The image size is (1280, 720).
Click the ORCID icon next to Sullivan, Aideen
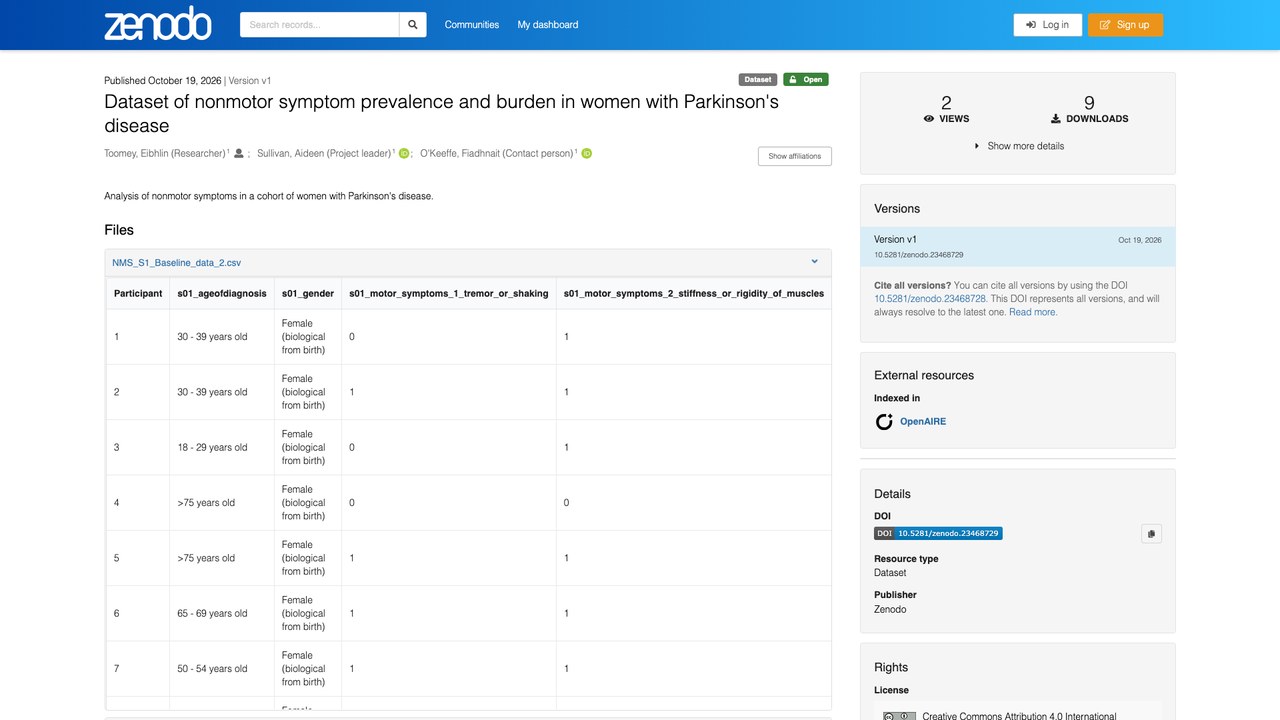404,154
